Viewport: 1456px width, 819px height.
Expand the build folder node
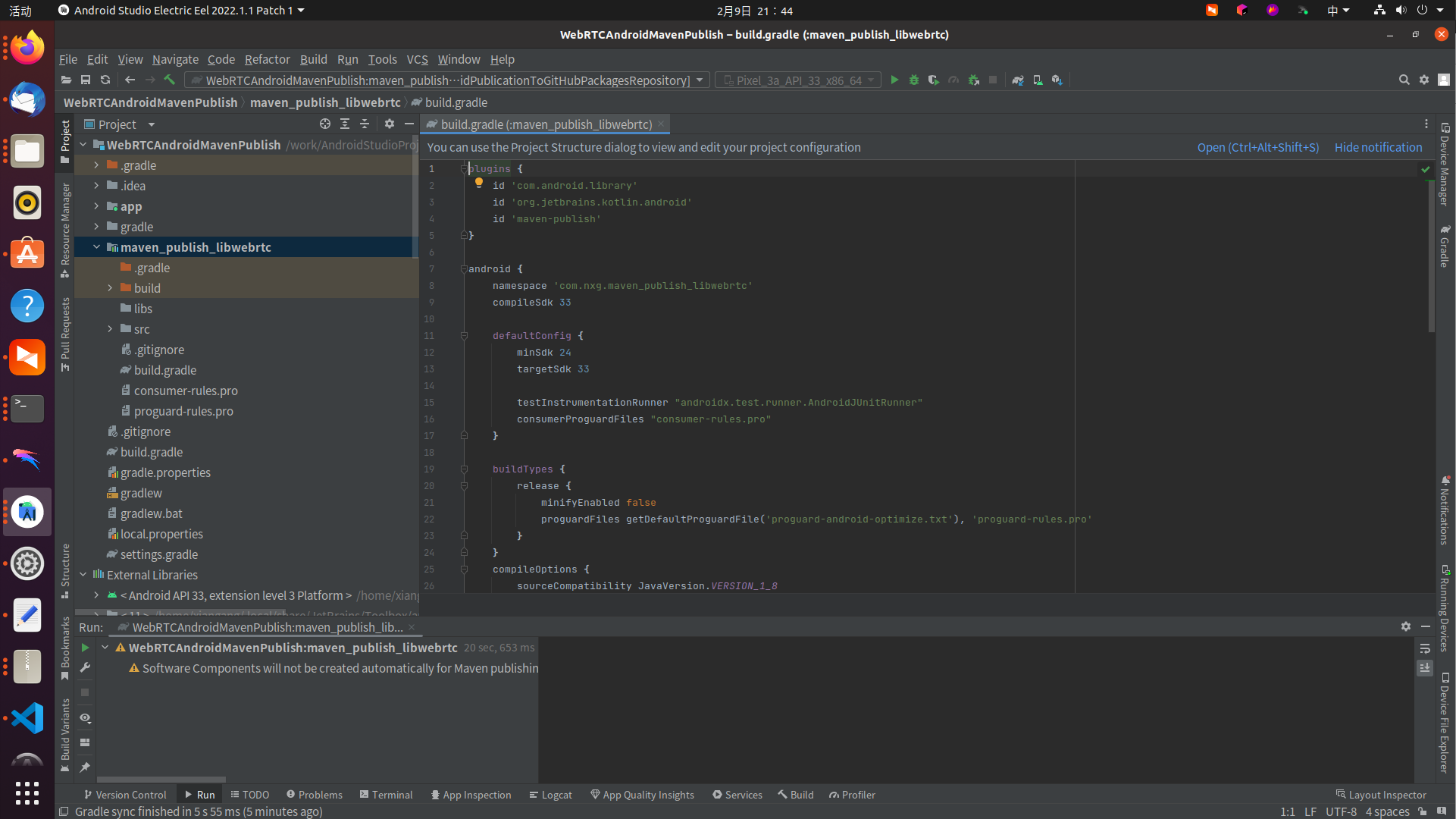pyautogui.click(x=110, y=288)
